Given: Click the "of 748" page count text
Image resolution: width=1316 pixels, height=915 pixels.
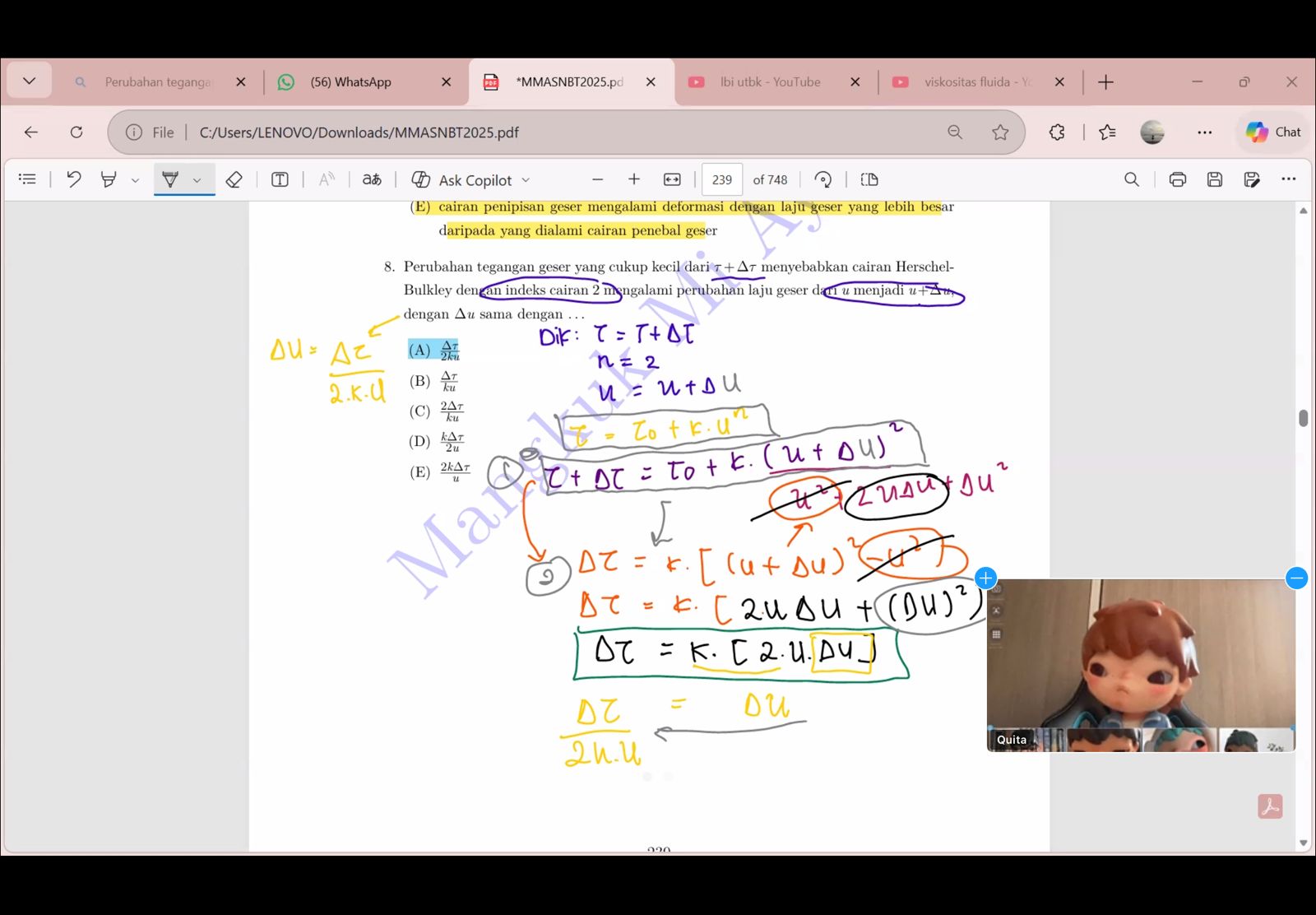Looking at the screenshot, I should point(770,179).
